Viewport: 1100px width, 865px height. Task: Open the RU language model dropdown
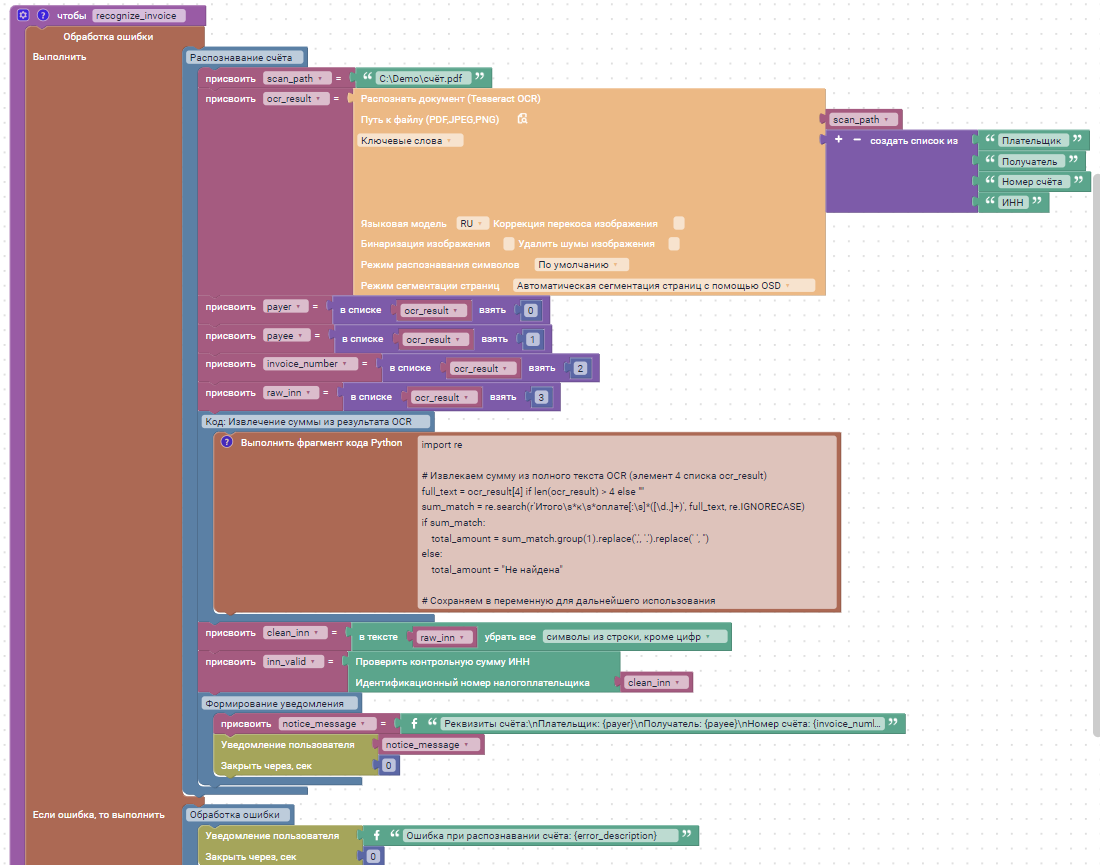click(x=471, y=223)
